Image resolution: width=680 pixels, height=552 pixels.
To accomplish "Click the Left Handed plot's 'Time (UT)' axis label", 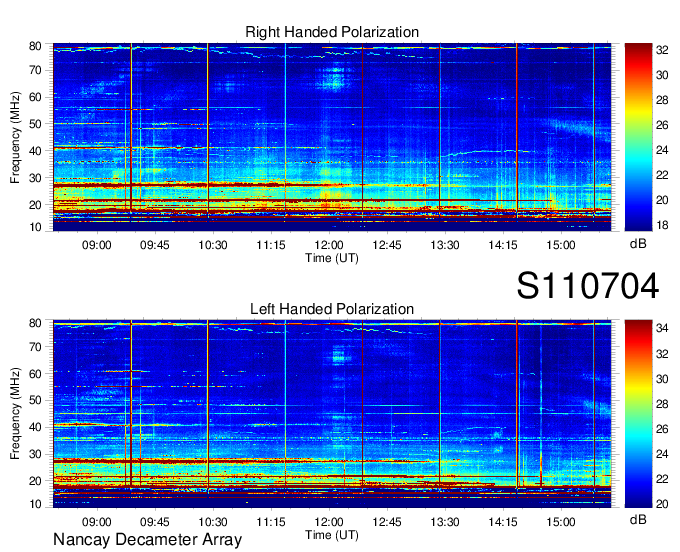I will 332,535.
